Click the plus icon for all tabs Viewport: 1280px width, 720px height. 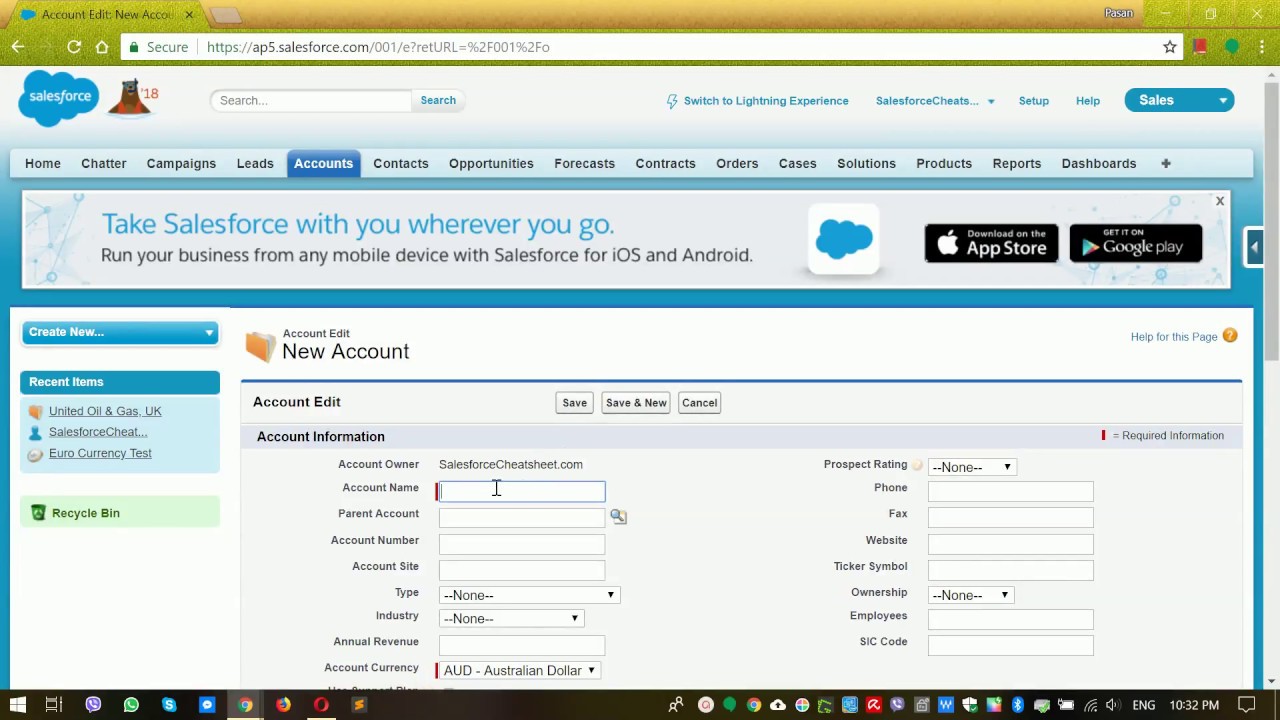tap(1165, 163)
